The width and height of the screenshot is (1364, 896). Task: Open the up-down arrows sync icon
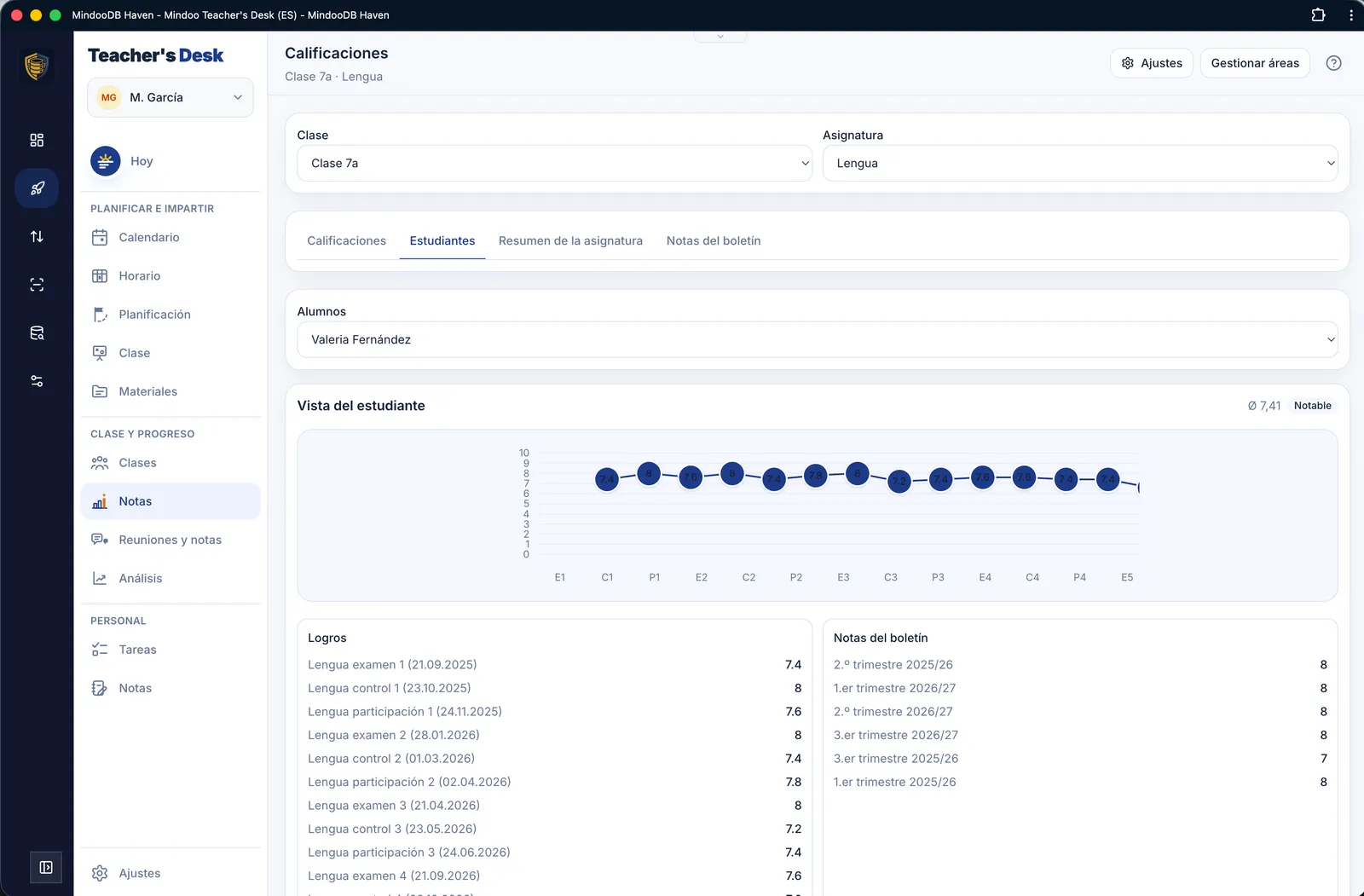37,236
